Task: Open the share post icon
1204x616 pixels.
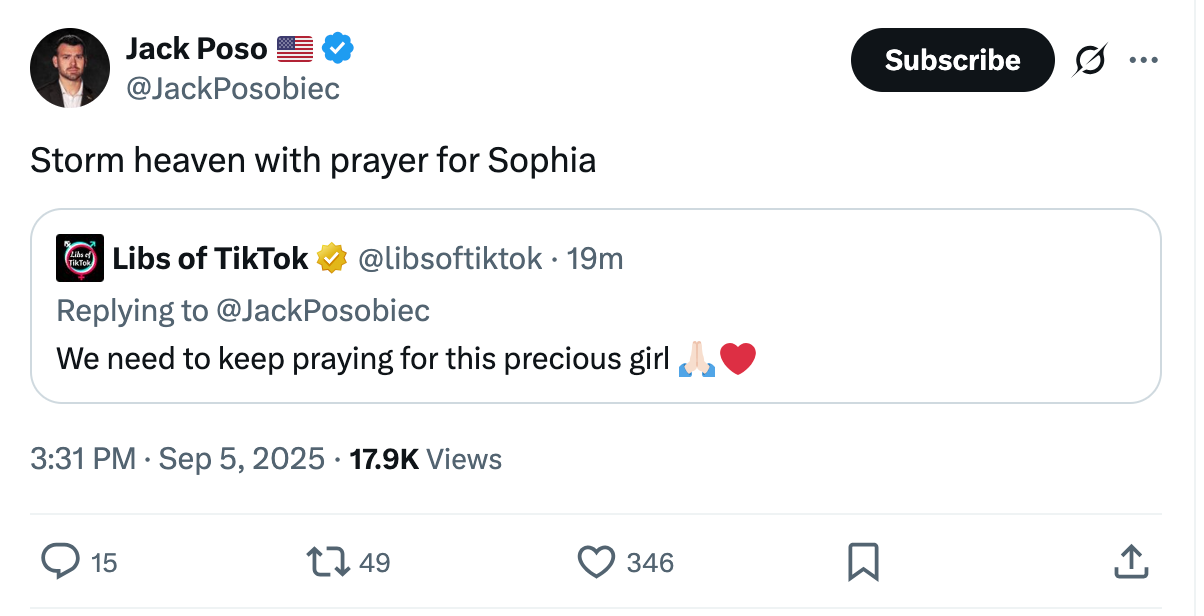Action: 1129,562
